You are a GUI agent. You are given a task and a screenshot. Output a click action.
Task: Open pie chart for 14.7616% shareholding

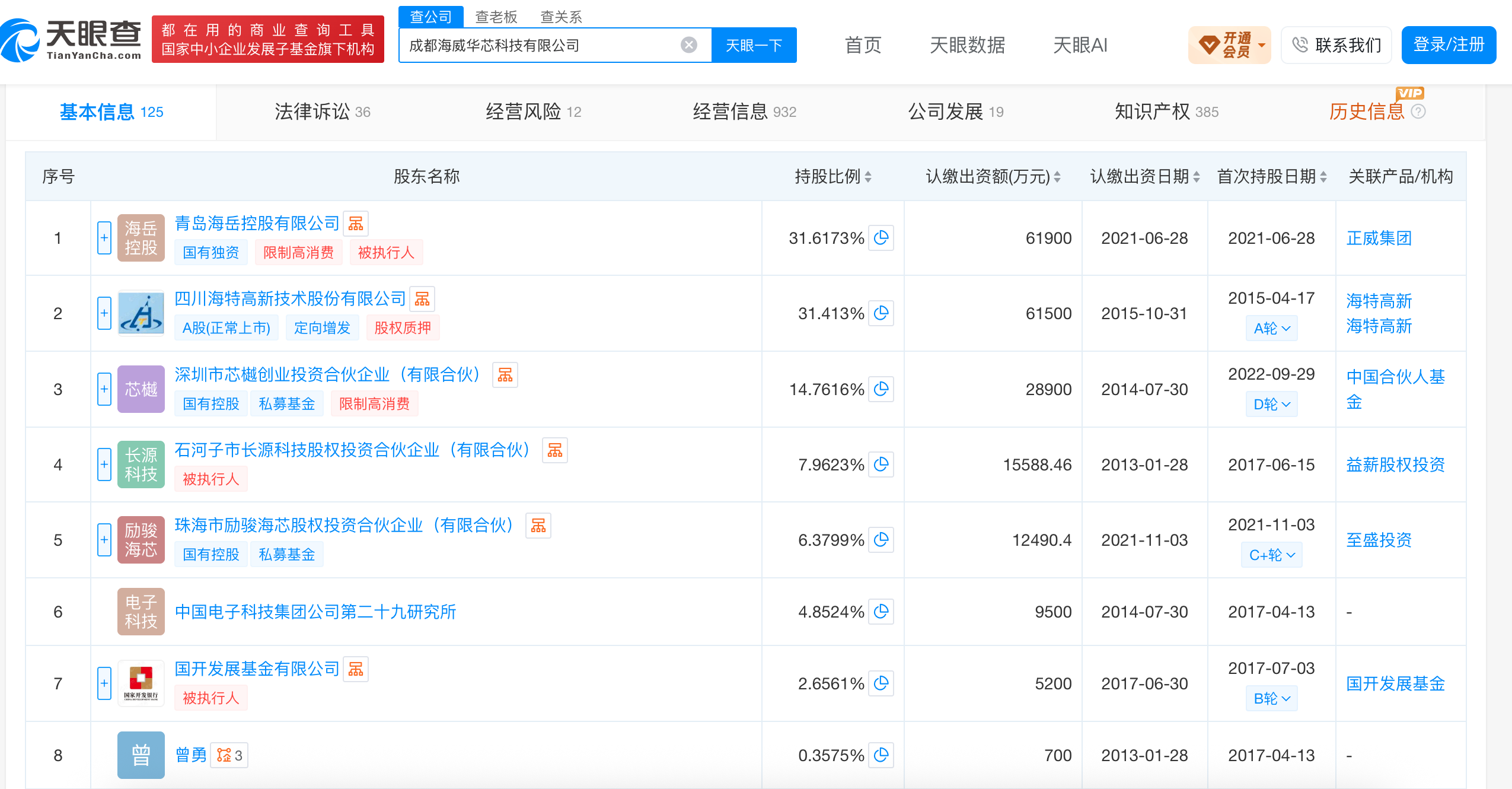pyautogui.click(x=881, y=389)
